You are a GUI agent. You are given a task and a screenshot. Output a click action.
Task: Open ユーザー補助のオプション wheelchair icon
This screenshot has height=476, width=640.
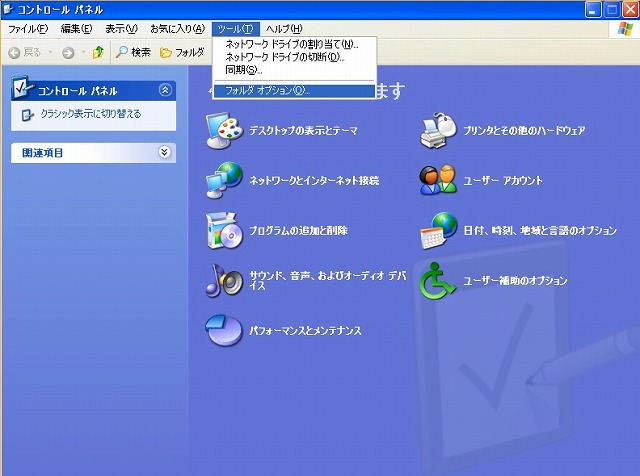click(x=438, y=281)
